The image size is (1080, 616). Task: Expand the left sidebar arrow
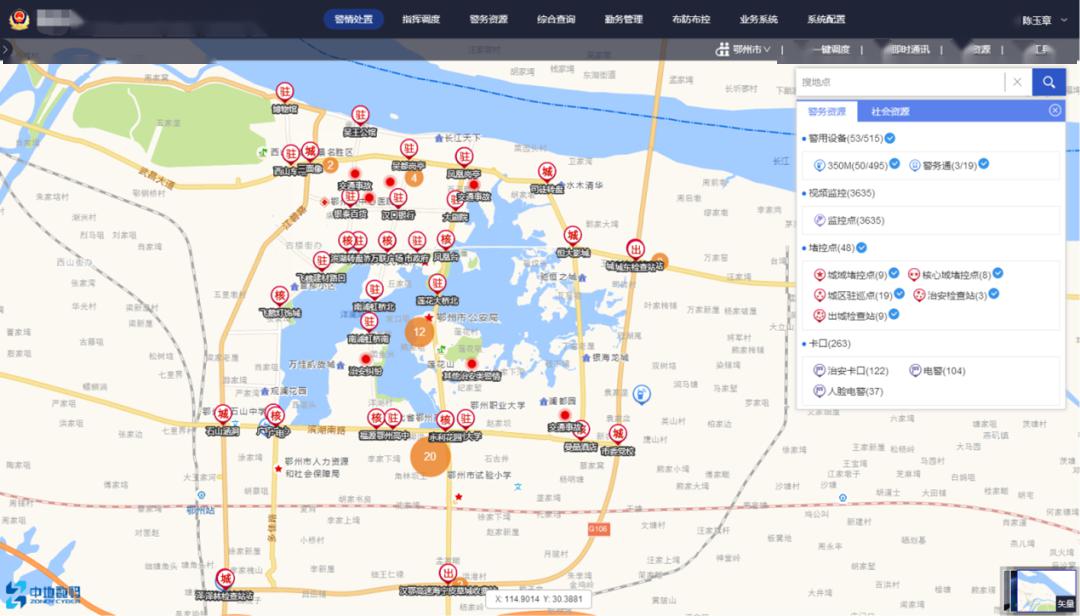(6, 50)
